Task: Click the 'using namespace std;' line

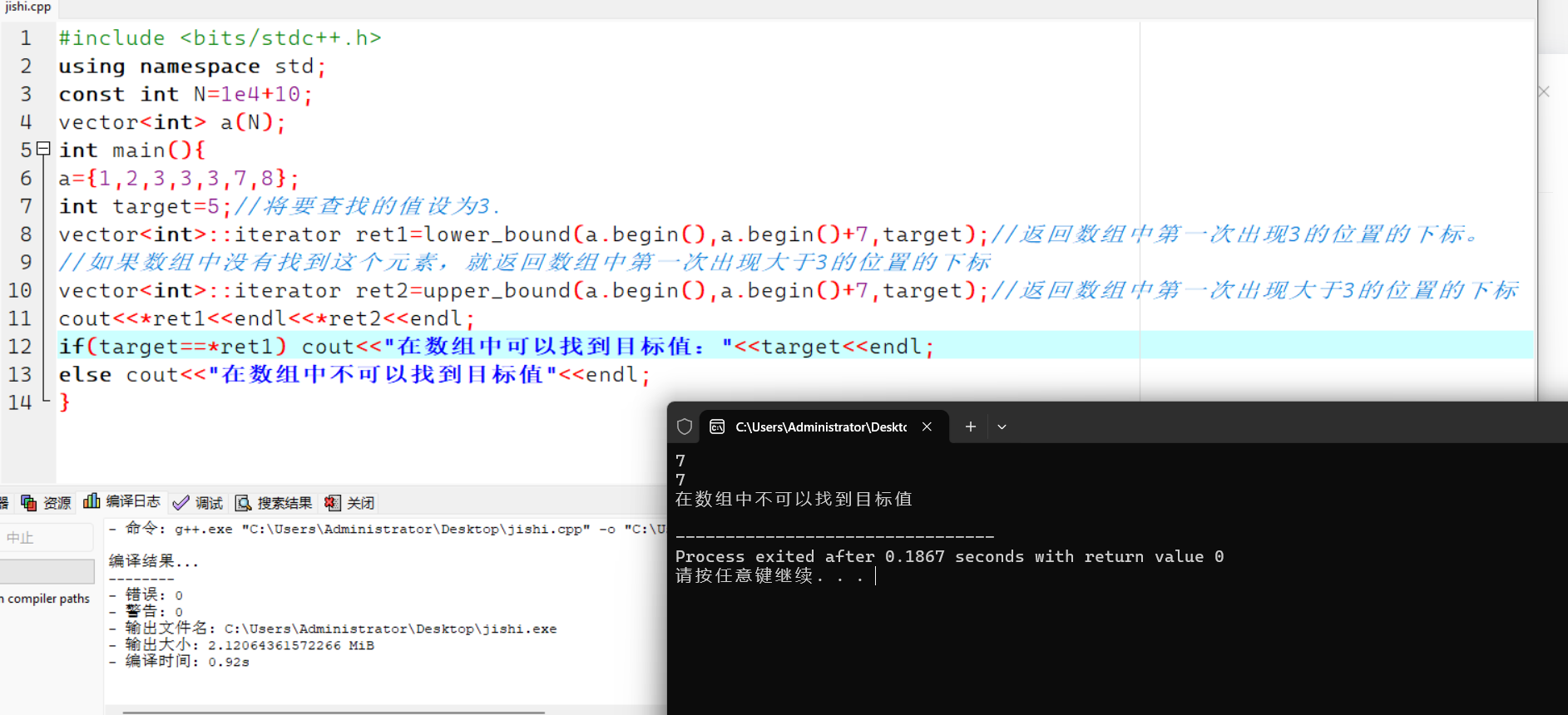Action: click(x=192, y=67)
